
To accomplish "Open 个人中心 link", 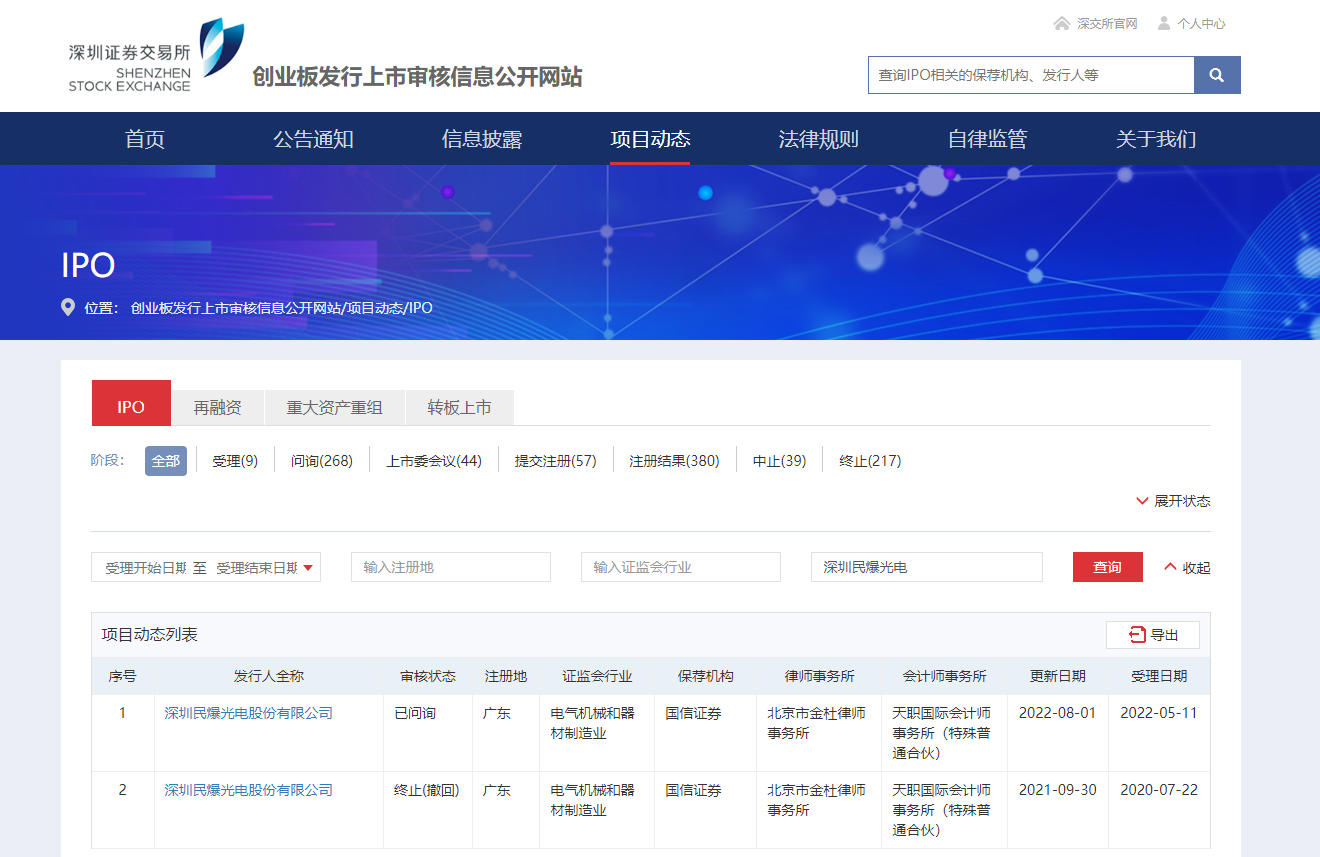I will [x=1201, y=23].
